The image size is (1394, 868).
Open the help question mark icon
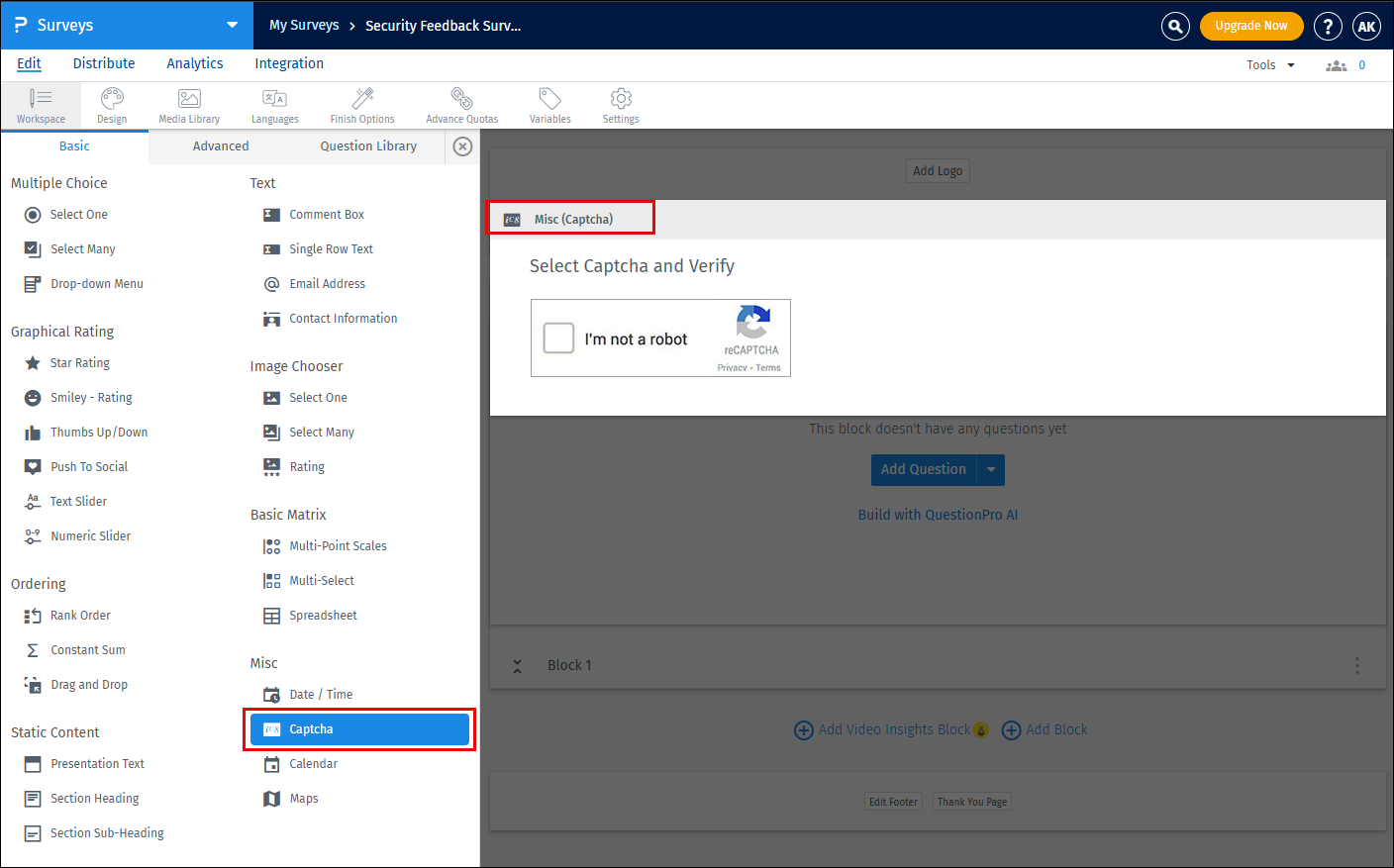pos(1328,26)
